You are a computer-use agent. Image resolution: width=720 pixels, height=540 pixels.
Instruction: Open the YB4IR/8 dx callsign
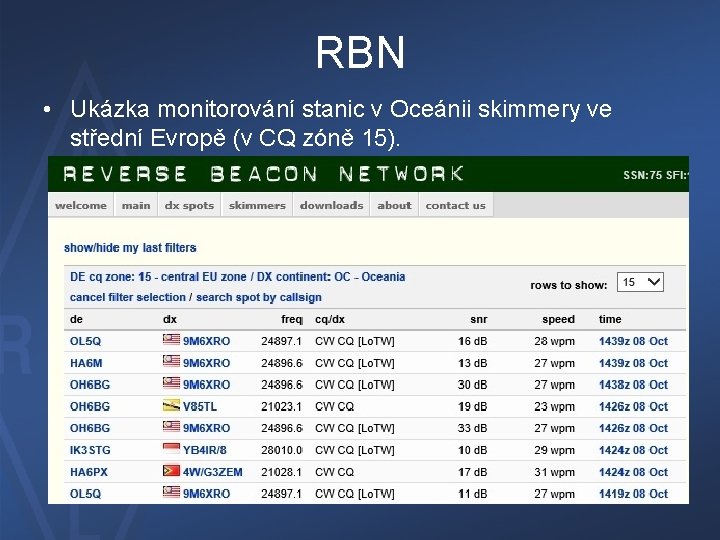pyautogui.click(x=205, y=450)
